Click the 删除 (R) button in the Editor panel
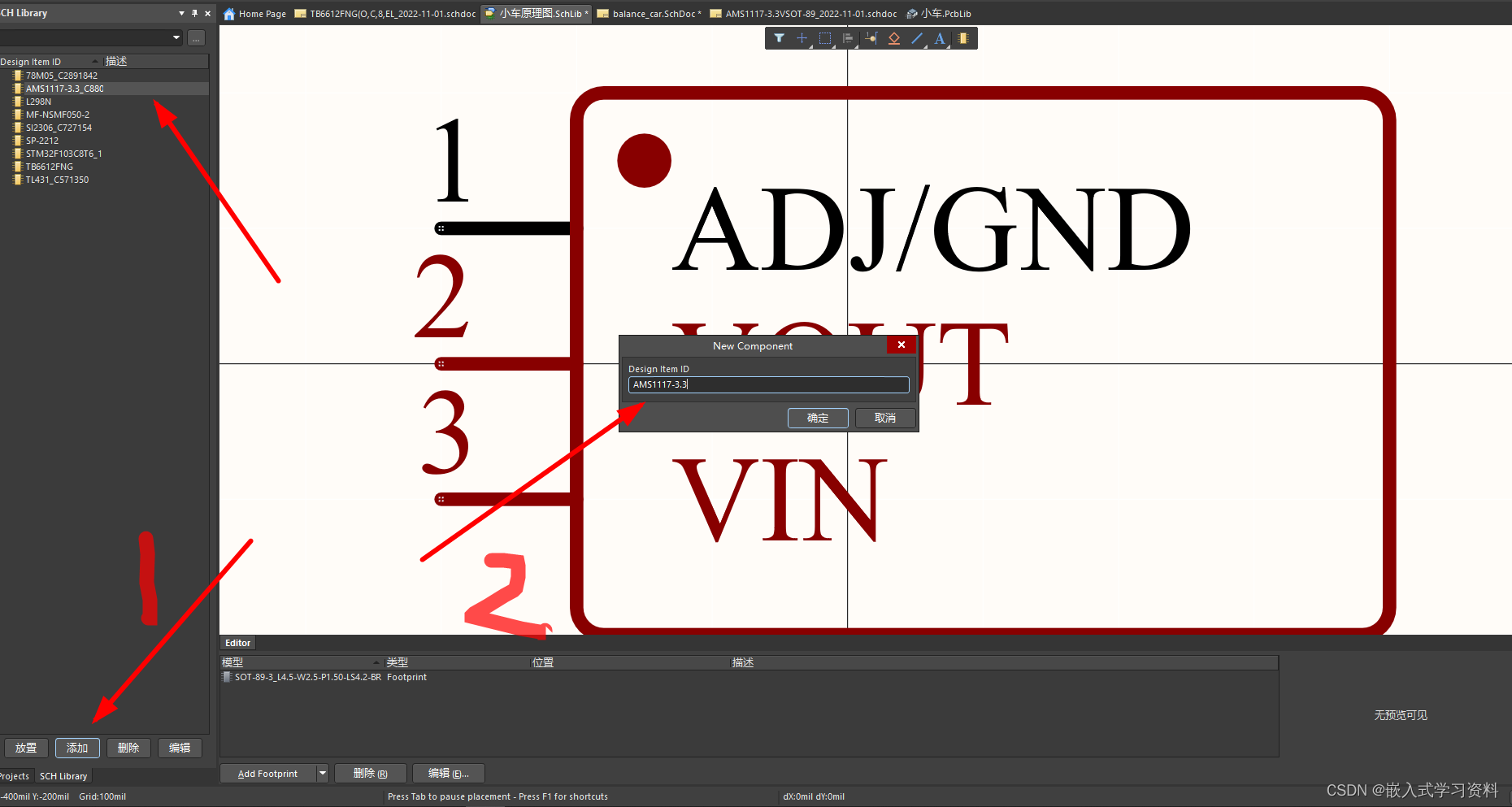 coord(370,774)
